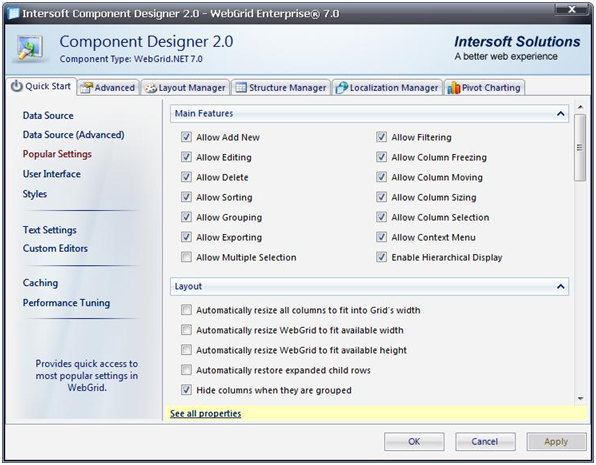The image size is (596, 465).
Task: Toggle Allow Sorting checkbox
Action: [x=186, y=197]
